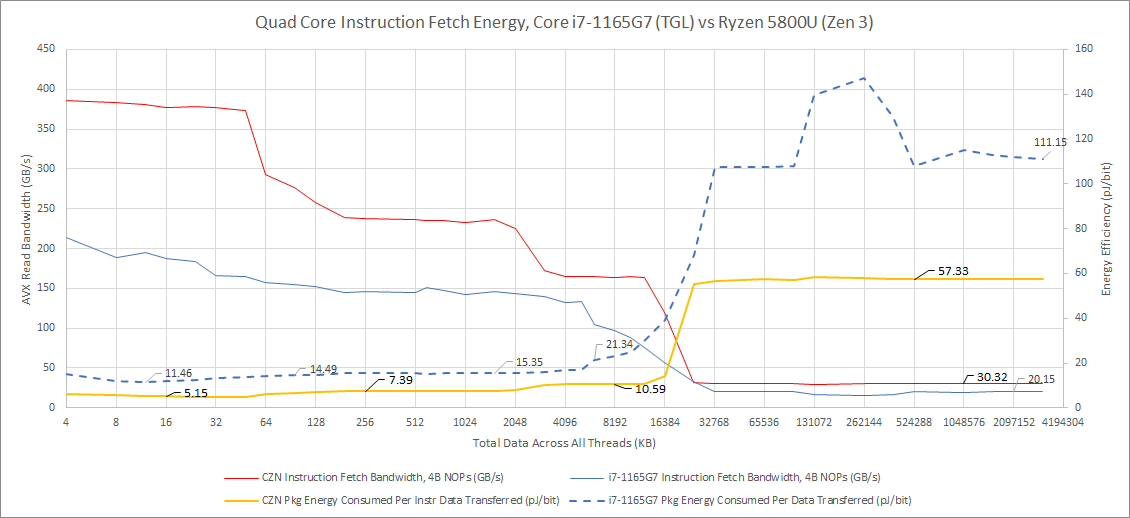Click the 450 tick on left axis

pos(46,49)
